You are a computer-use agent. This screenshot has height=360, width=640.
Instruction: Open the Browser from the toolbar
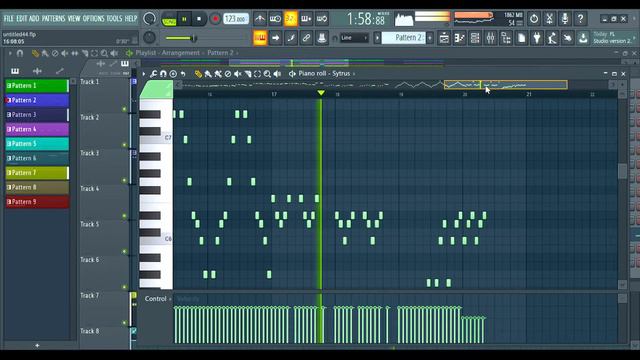click(506, 38)
